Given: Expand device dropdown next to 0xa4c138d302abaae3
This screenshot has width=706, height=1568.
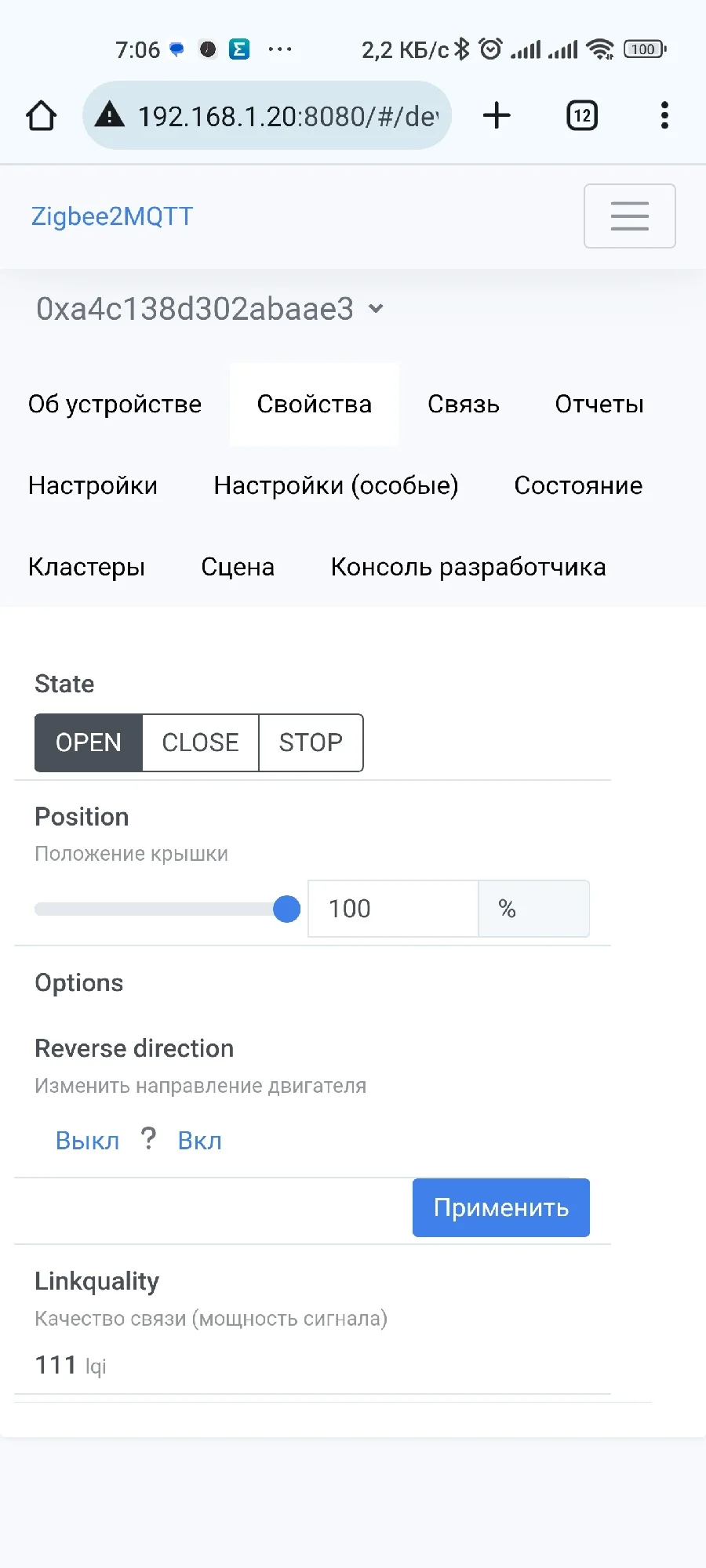Looking at the screenshot, I should click(x=377, y=309).
